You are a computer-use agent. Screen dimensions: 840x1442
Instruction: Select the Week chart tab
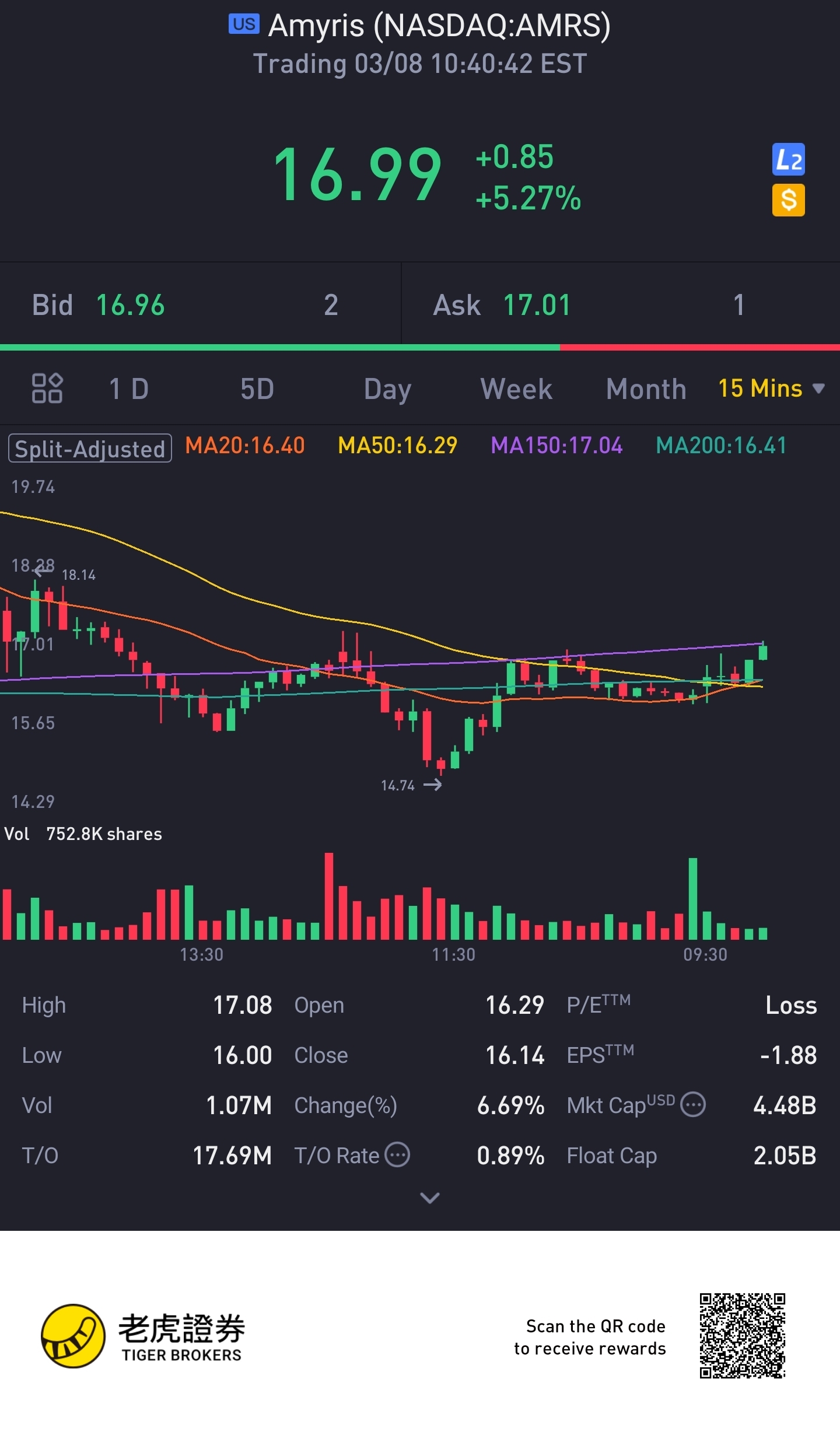pyautogui.click(x=516, y=389)
